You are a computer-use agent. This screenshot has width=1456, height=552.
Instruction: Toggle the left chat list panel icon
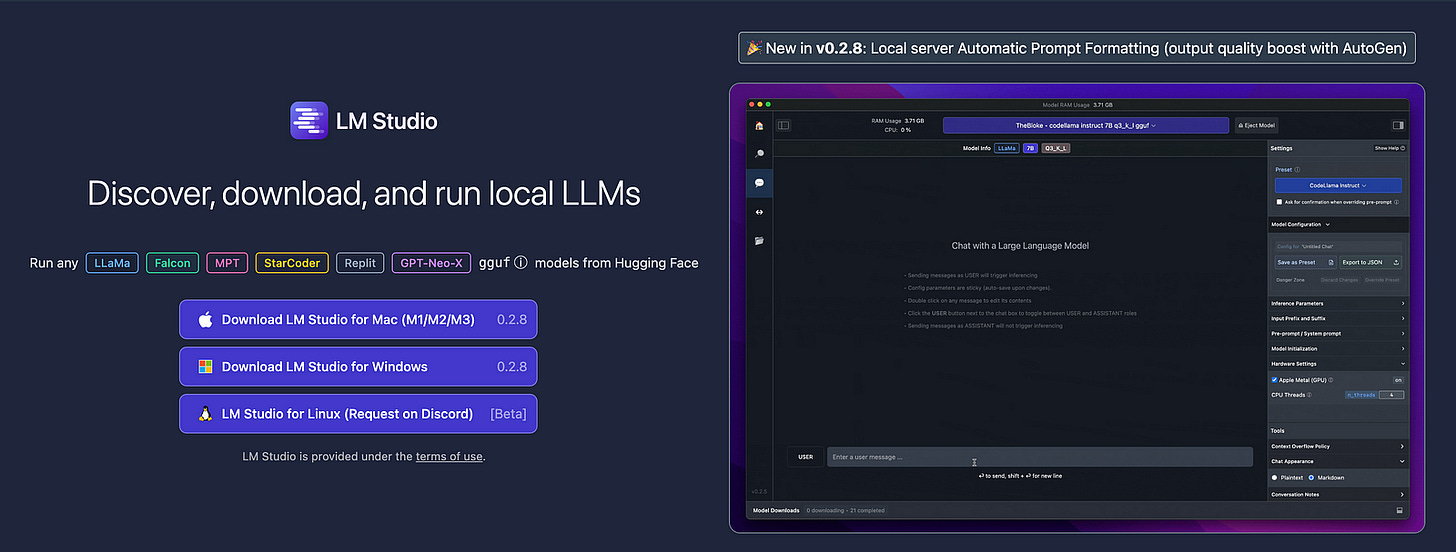784,125
